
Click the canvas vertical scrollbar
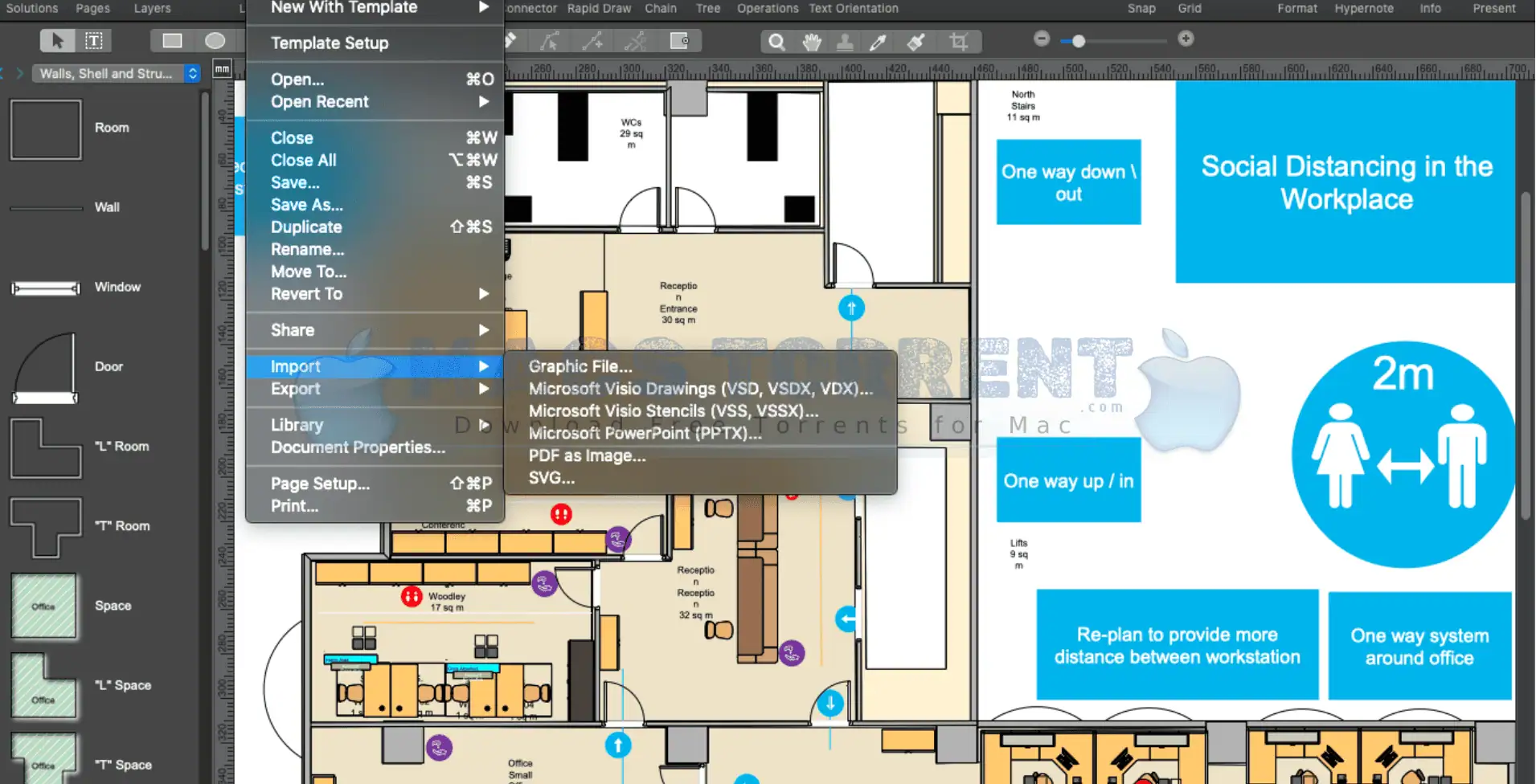coord(1526,356)
